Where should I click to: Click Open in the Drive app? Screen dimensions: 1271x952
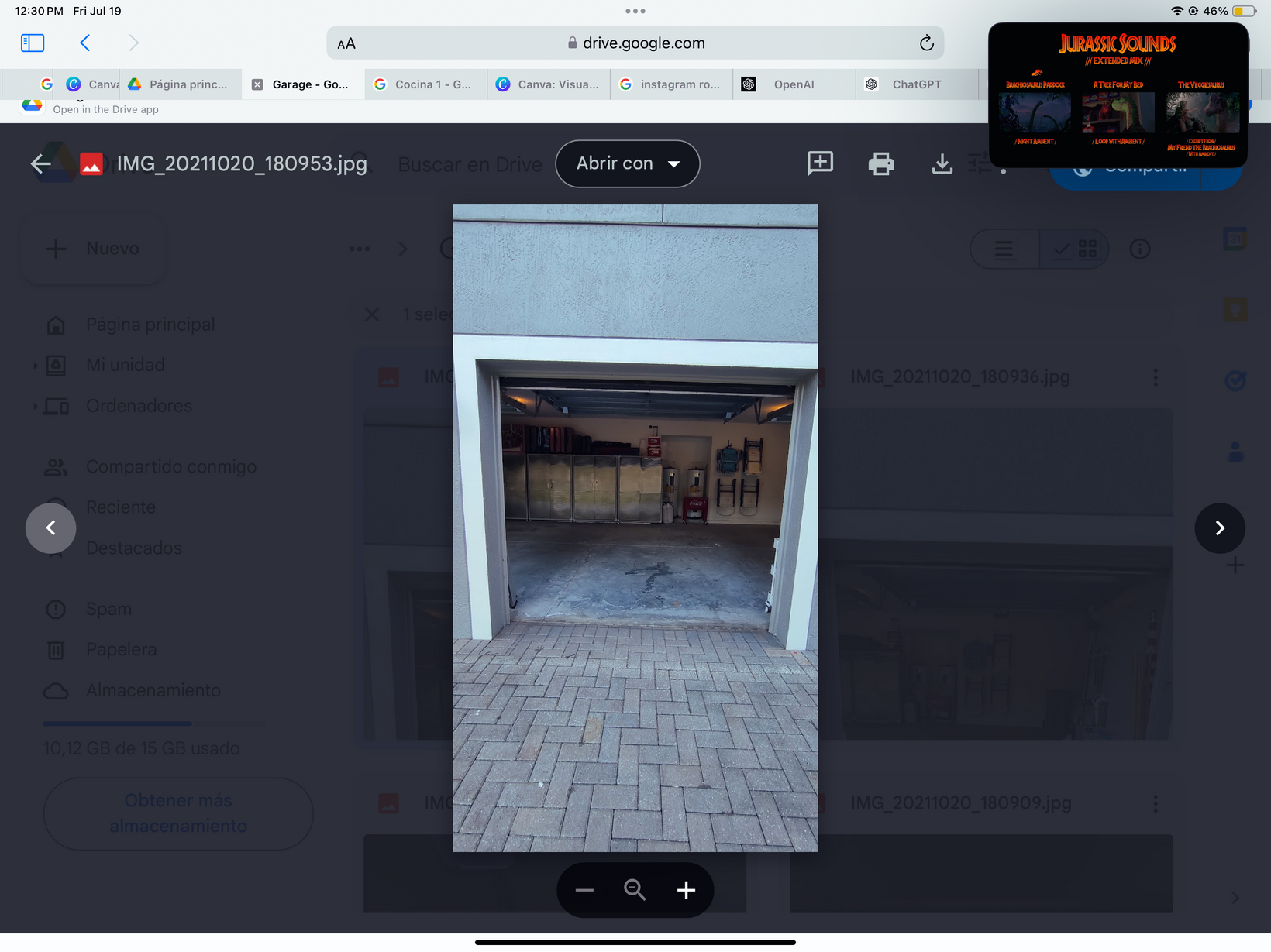105,109
